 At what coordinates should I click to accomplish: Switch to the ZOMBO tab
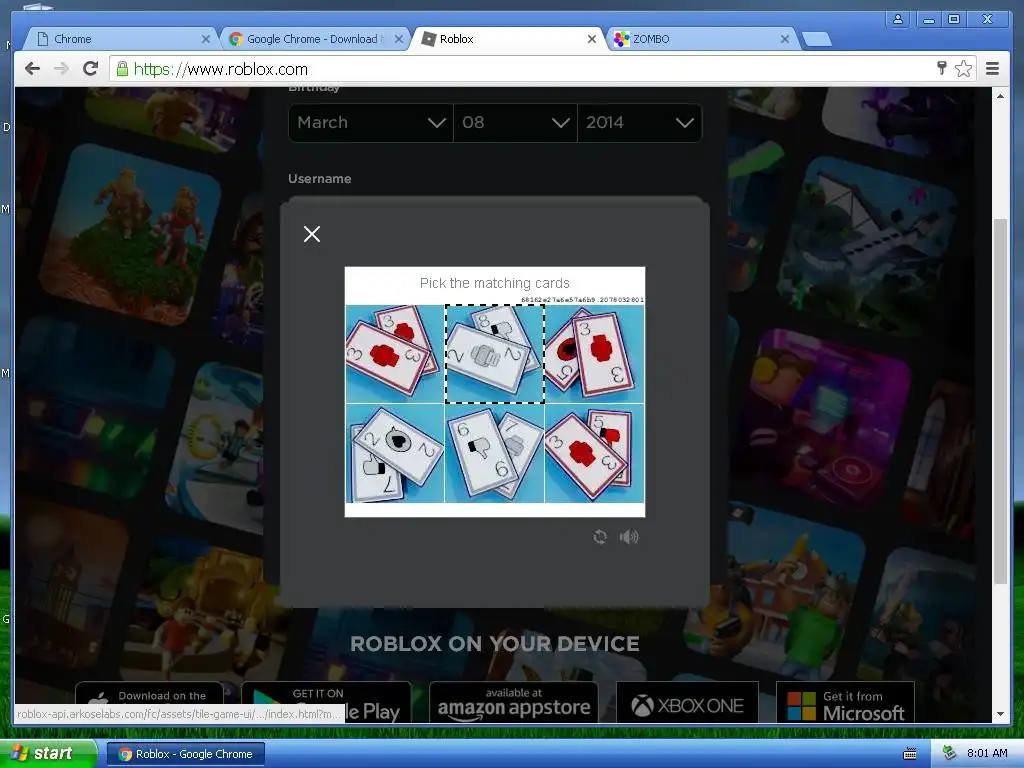click(x=702, y=39)
